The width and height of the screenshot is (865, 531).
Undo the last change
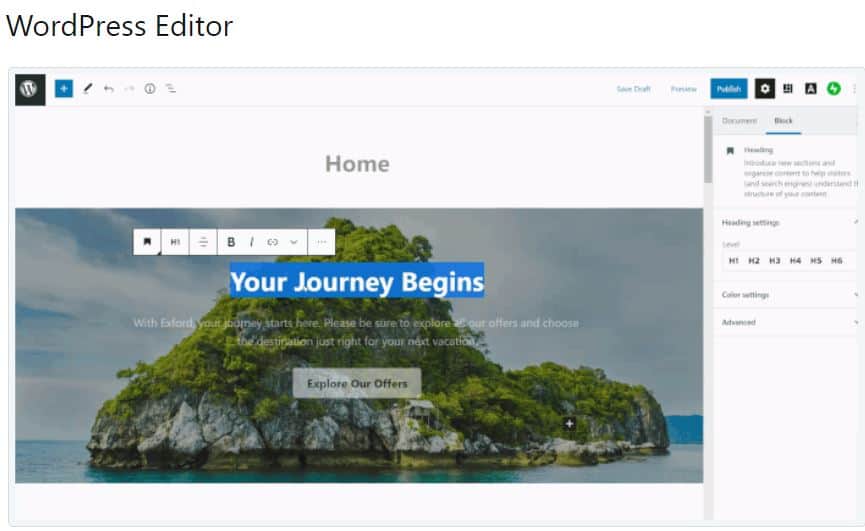[x=109, y=89]
